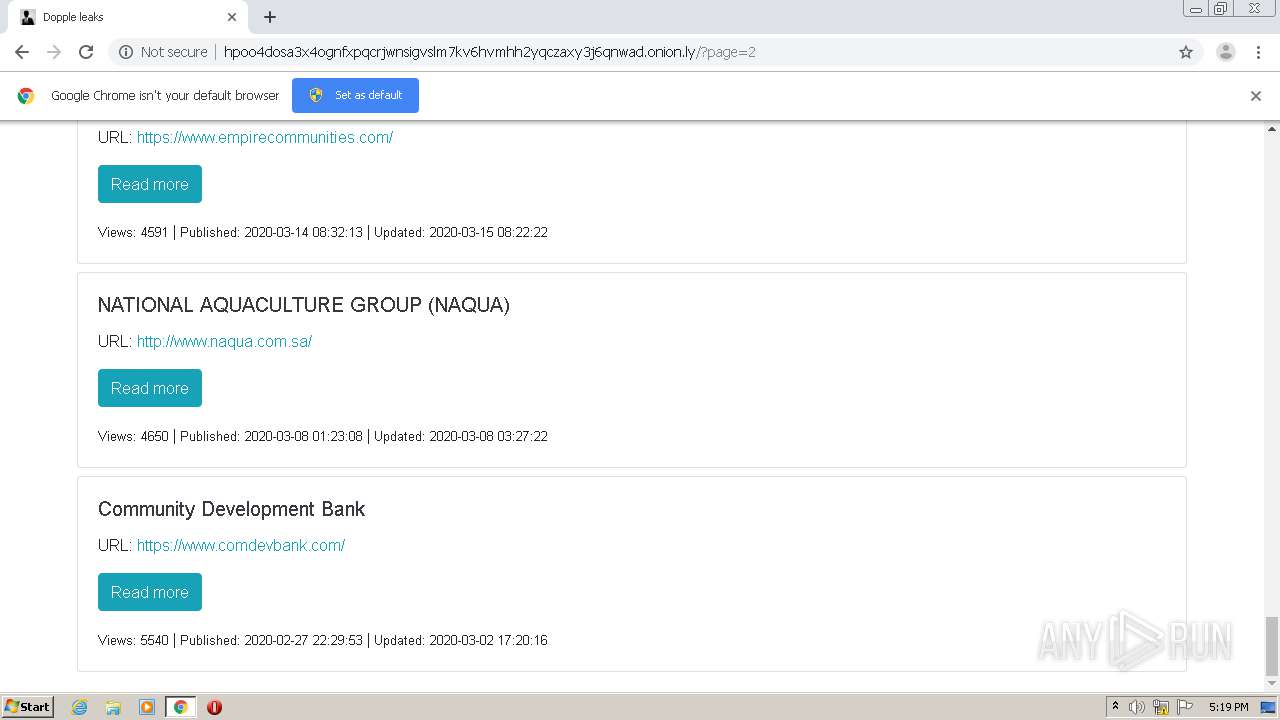Switch to the Chrome taskbar button
The height and width of the screenshot is (720, 1280).
(180, 707)
